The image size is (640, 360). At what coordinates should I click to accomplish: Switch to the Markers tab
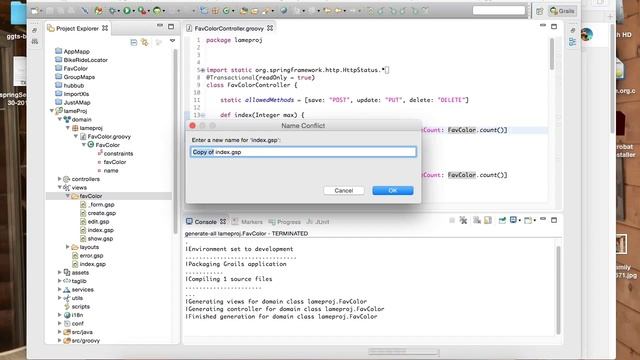[x=247, y=222]
